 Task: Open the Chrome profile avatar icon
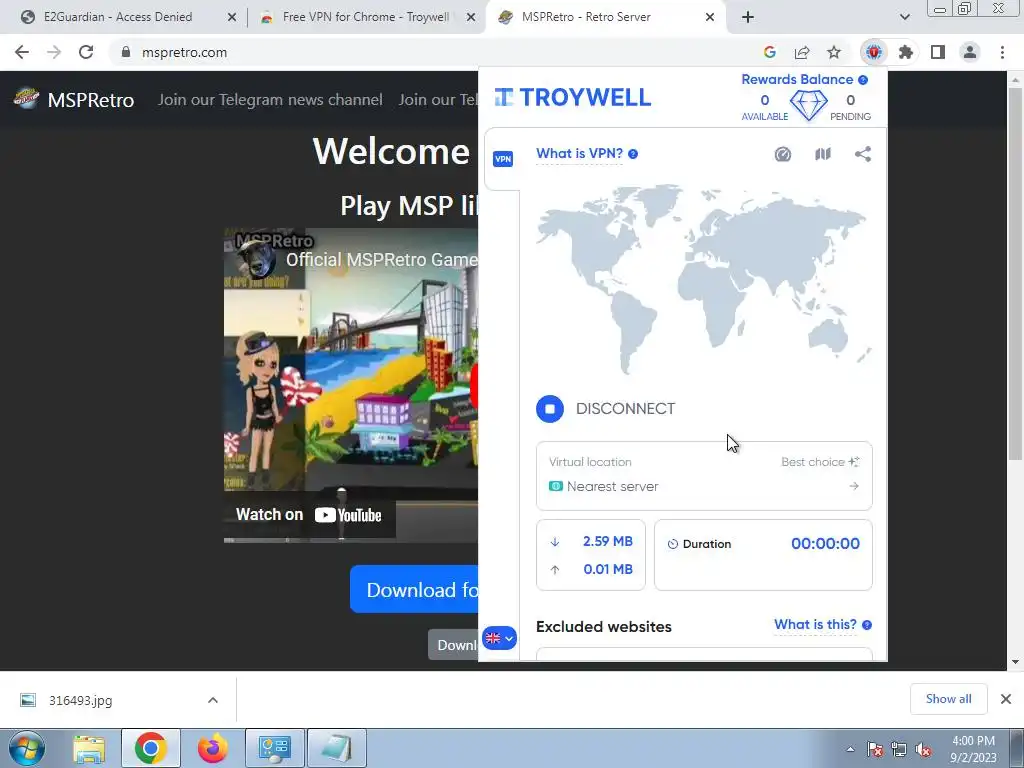pos(970,52)
